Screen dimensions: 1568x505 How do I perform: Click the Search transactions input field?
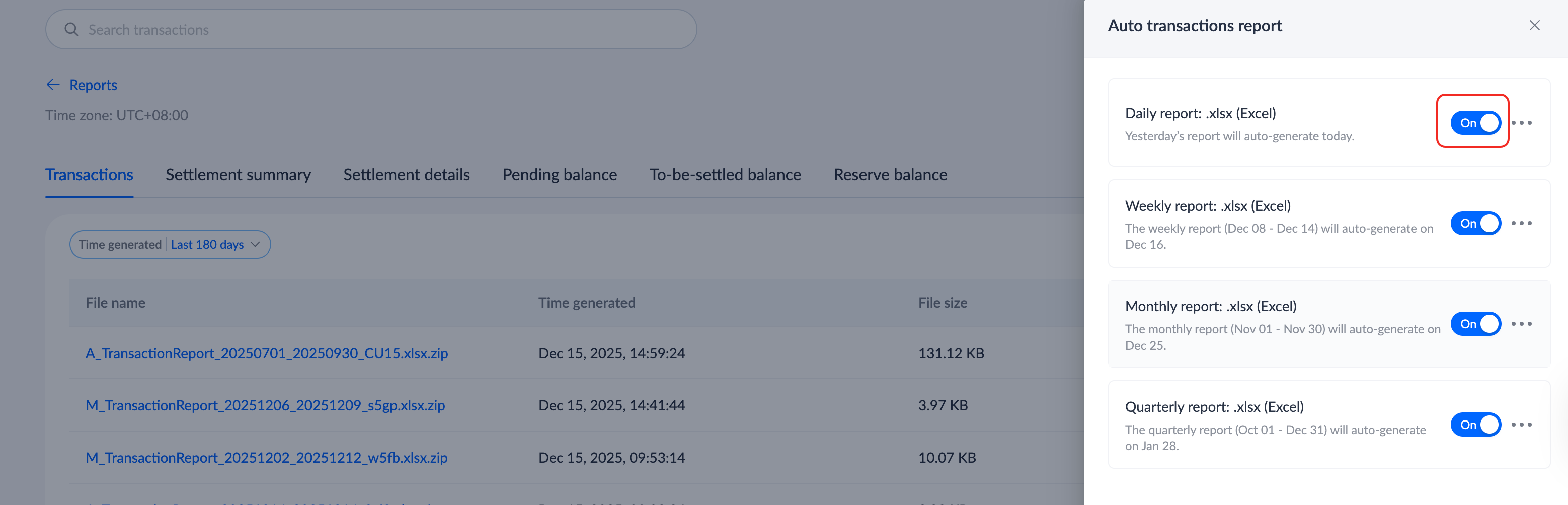[377, 29]
